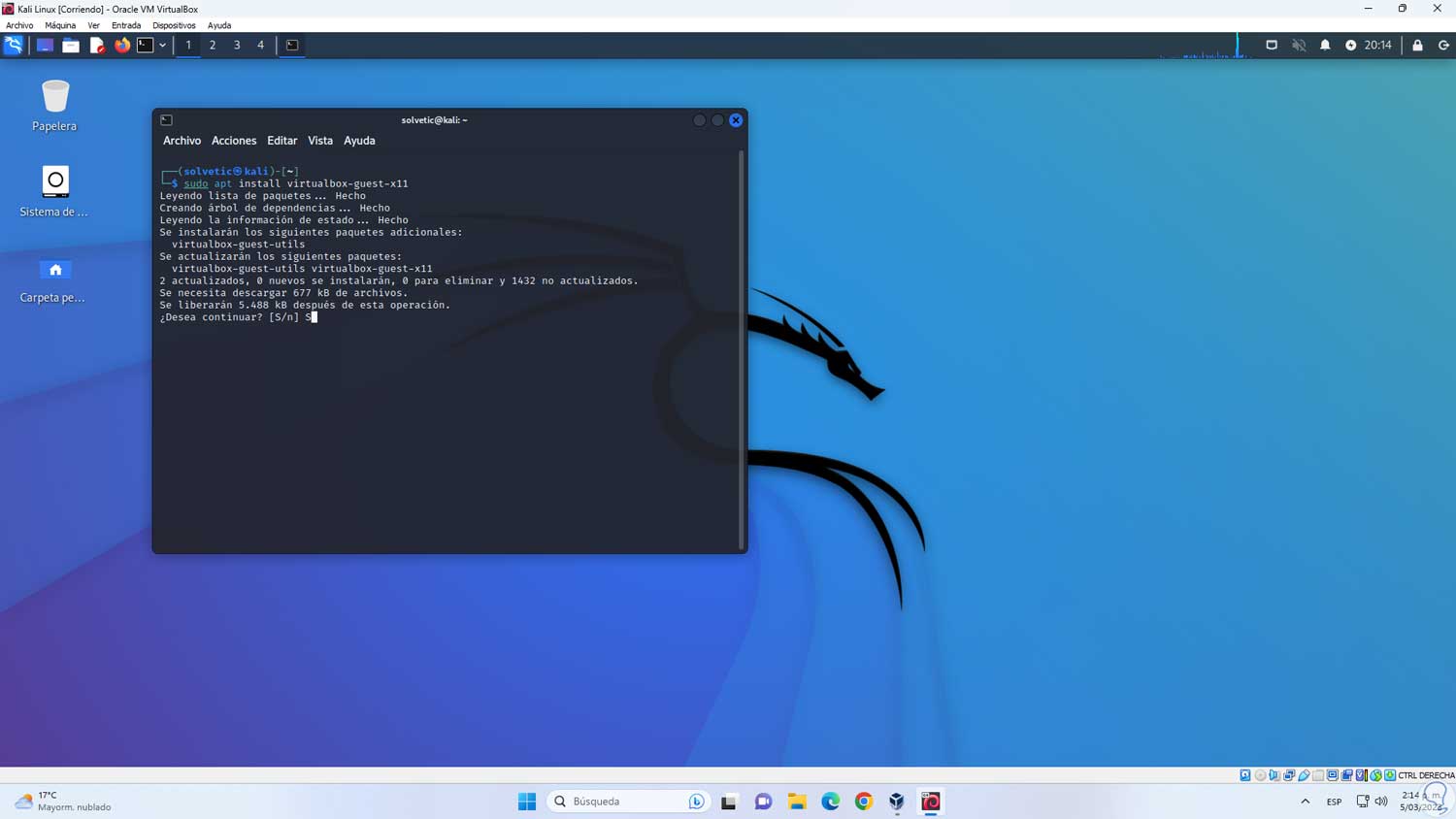
Task: Open the Papelera trash desktop icon
Action: [54, 106]
